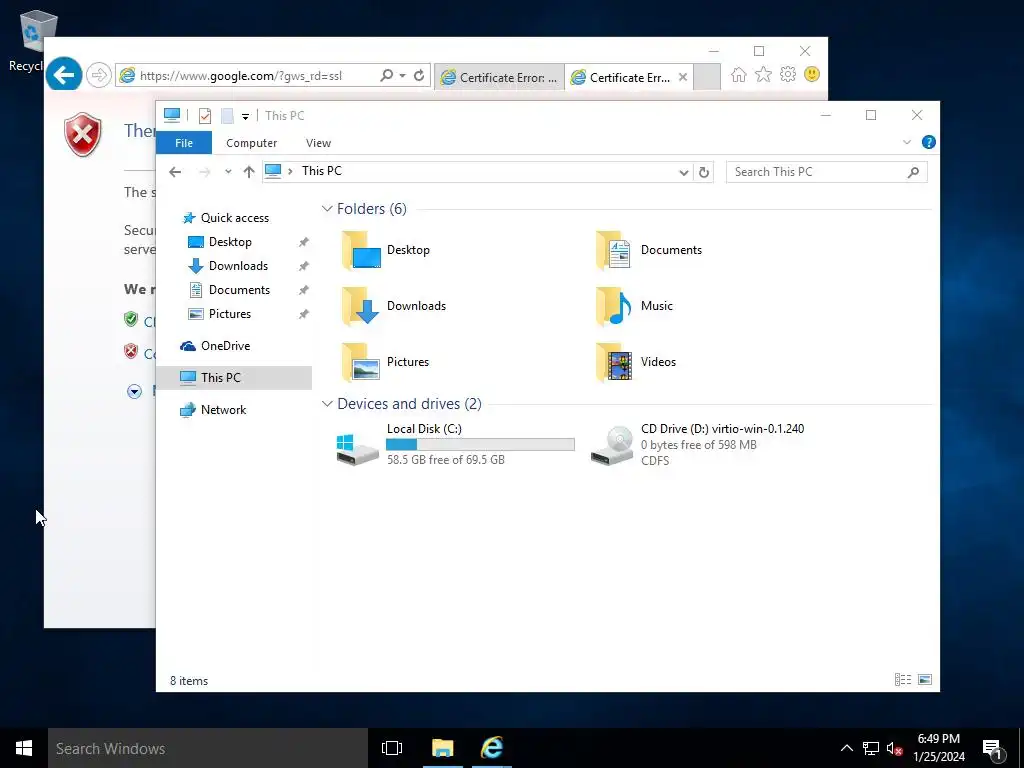The width and height of the screenshot is (1024, 768).
Task: Click Internet Explorer back button
Action: pos(63,75)
